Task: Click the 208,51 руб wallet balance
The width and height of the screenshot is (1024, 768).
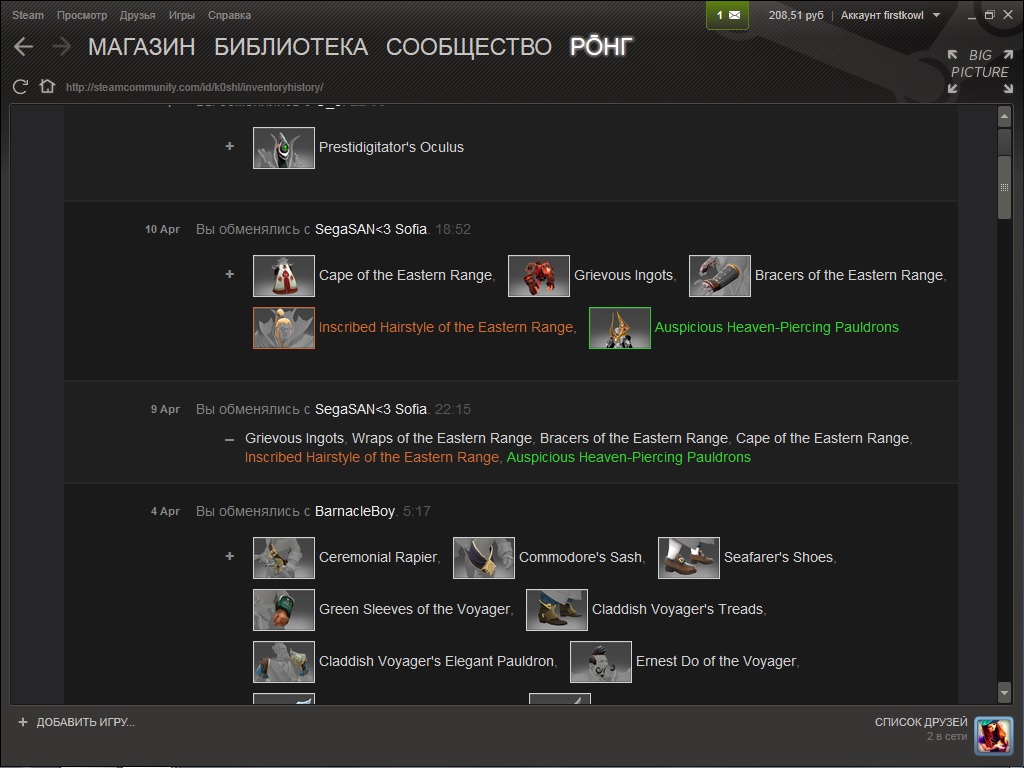Action: (x=796, y=15)
